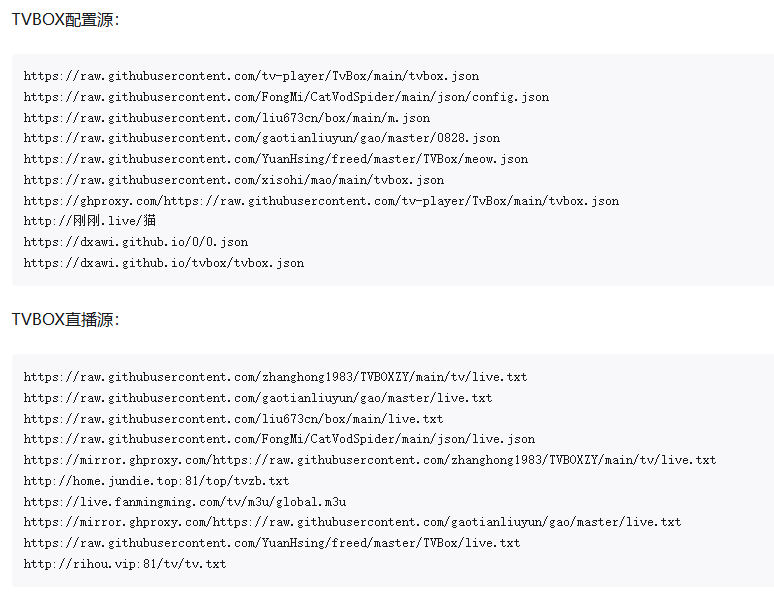Click the http://刚刚.live/猫 address
The width and height of the screenshot is (774, 595).
(x=90, y=221)
